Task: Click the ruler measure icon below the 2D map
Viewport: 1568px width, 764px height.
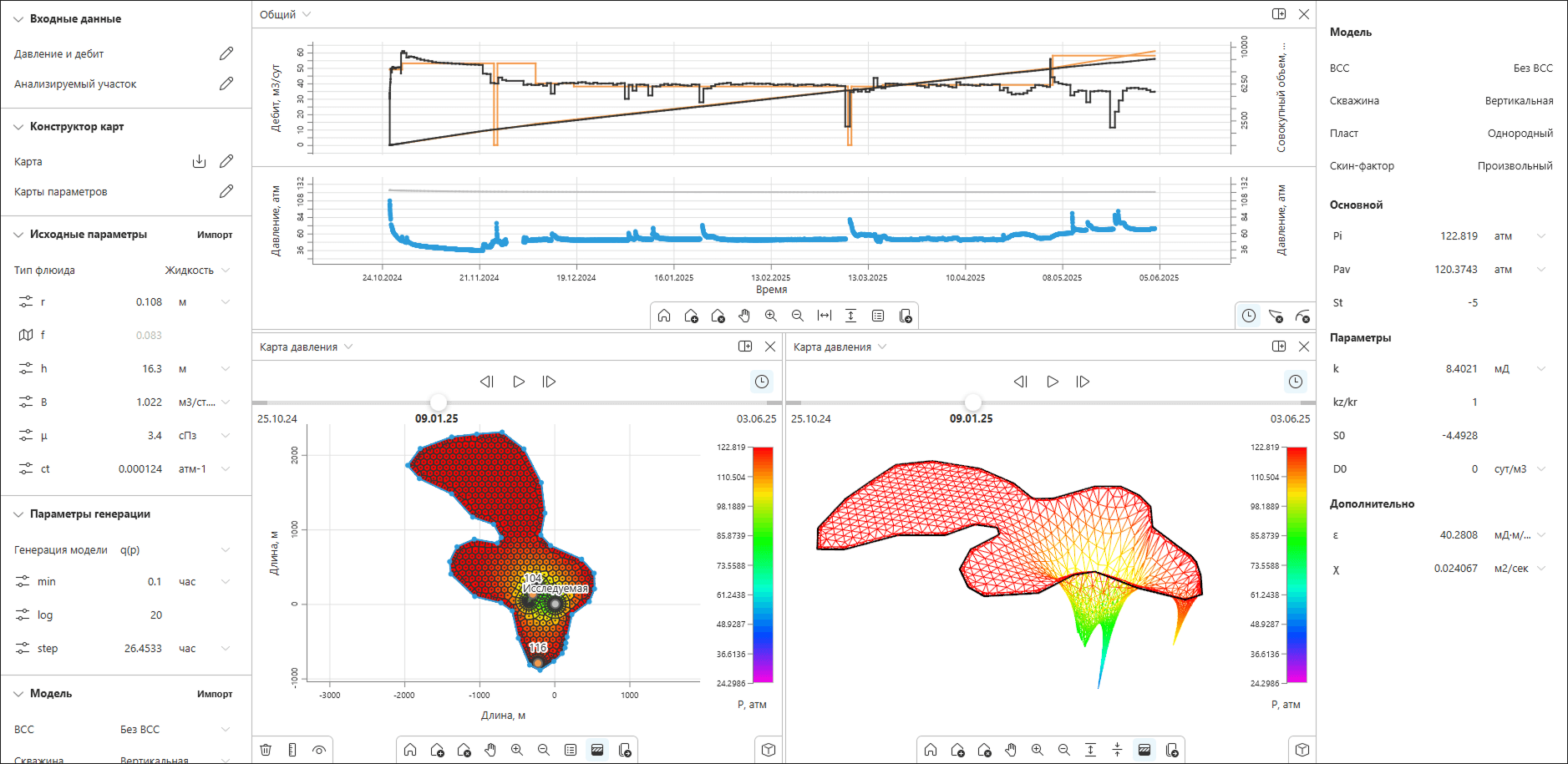Action: pyautogui.click(x=292, y=750)
